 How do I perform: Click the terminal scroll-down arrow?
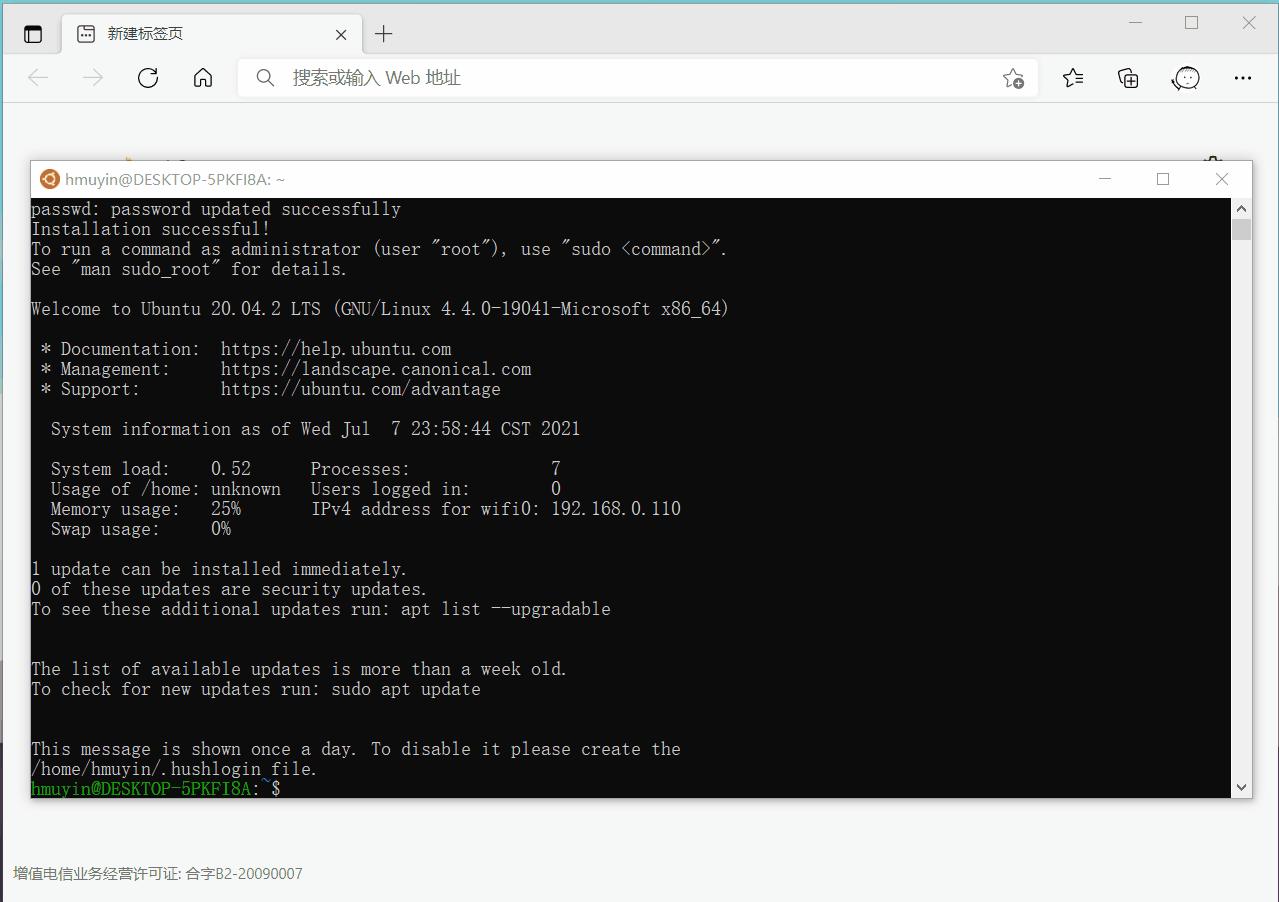click(1241, 789)
